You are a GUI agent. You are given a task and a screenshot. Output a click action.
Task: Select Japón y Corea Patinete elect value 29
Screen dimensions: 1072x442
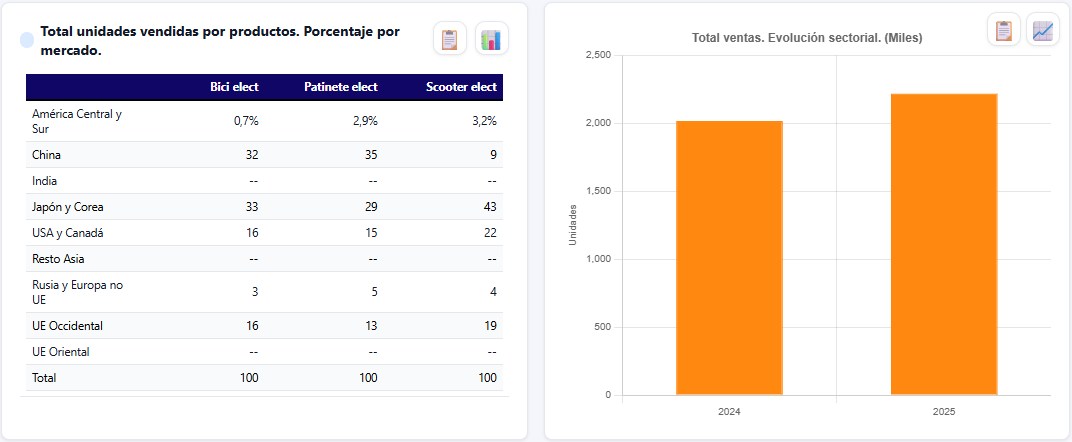click(x=371, y=207)
